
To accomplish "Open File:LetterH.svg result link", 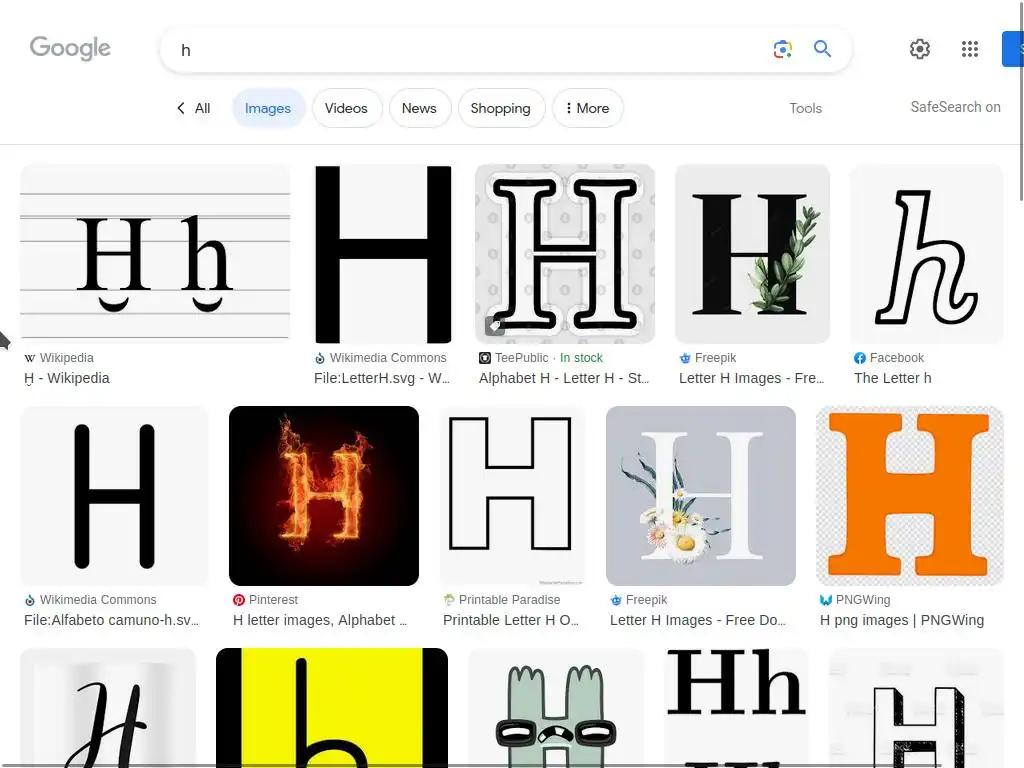I will [382, 378].
